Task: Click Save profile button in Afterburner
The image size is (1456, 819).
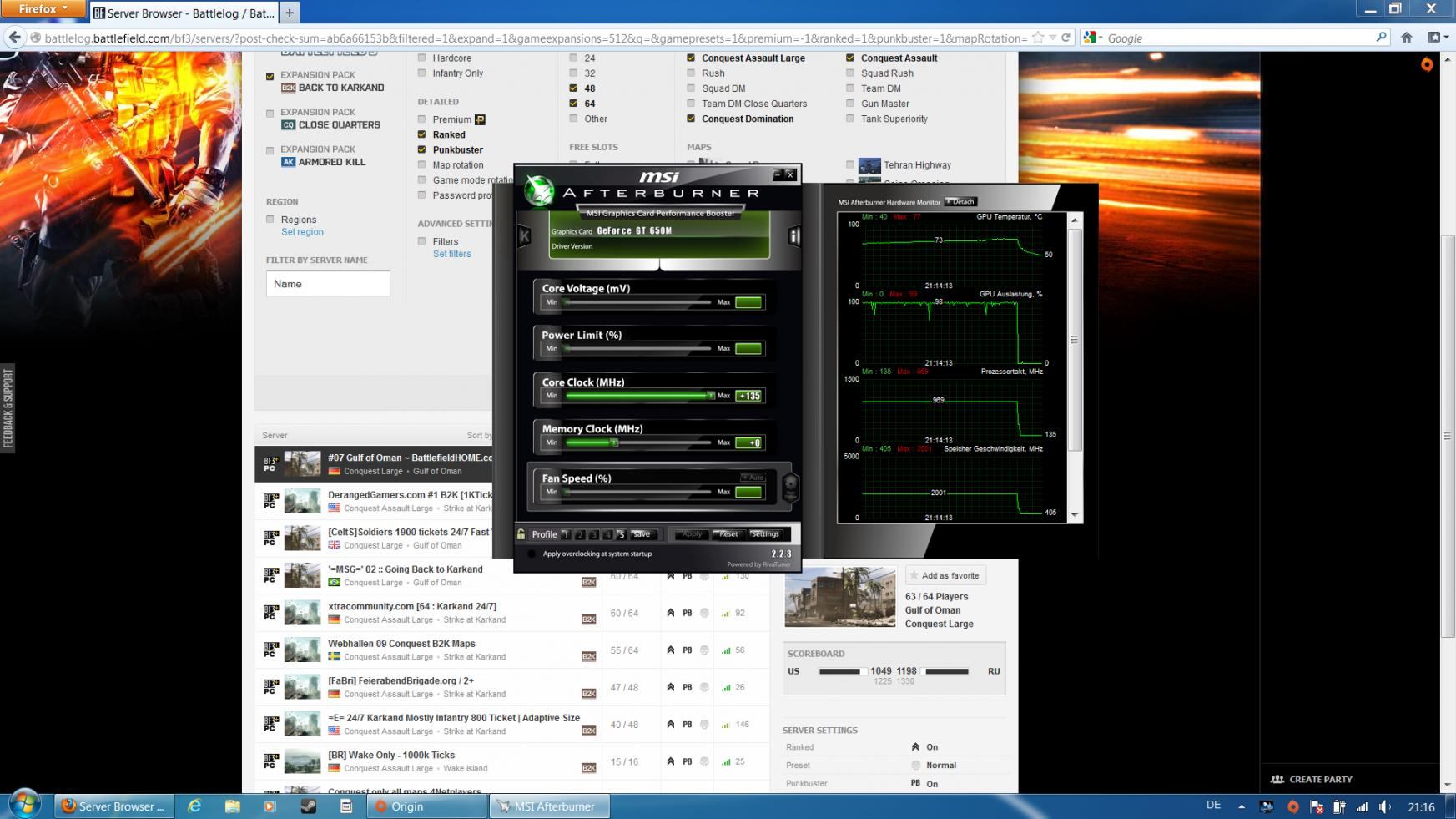Action: pos(642,534)
